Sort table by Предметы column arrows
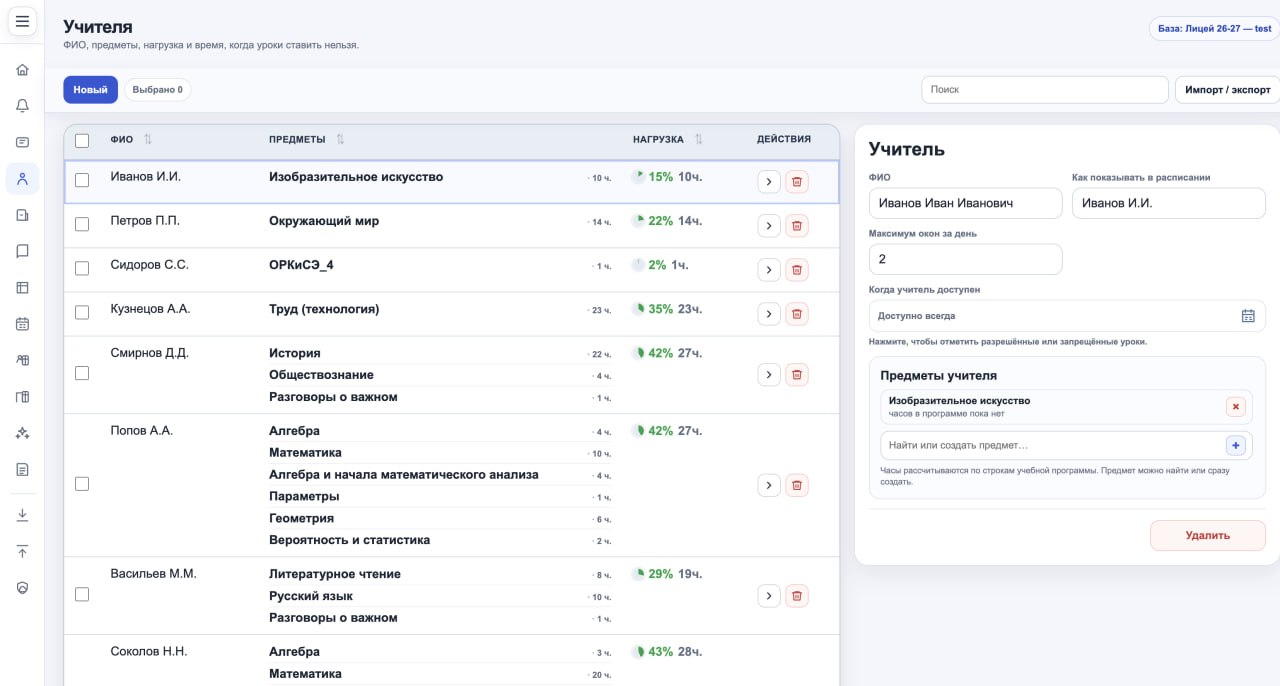This screenshot has width=1280, height=686. pos(340,139)
